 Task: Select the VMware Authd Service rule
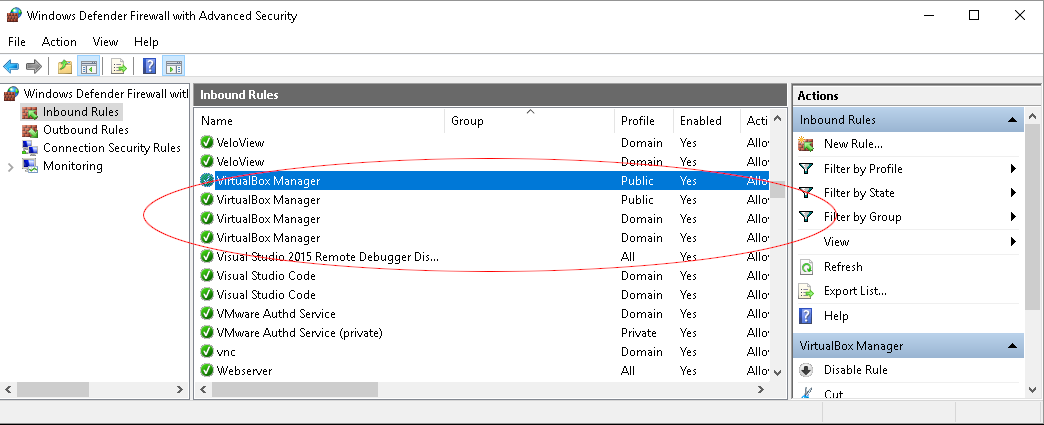[483, 314]
